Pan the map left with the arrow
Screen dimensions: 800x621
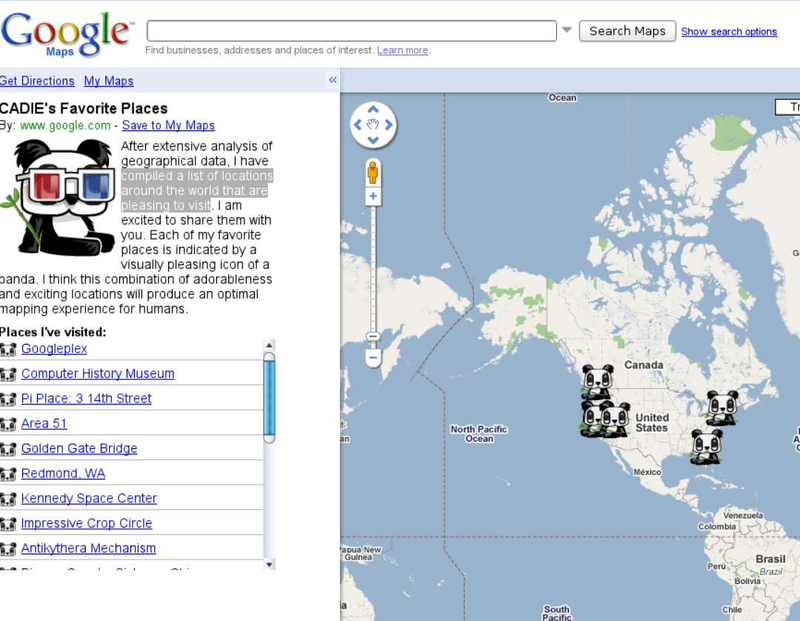point(358,125)
